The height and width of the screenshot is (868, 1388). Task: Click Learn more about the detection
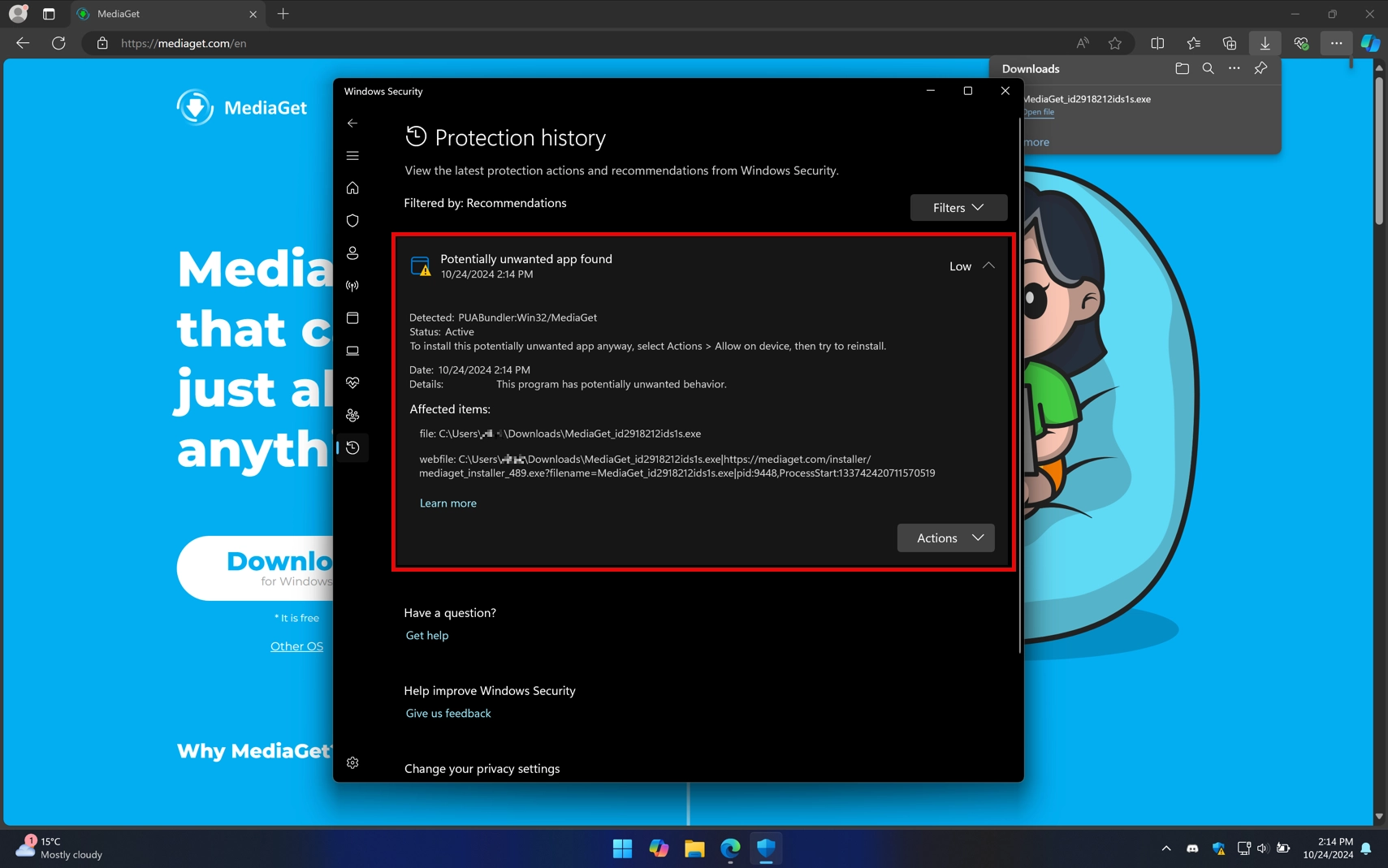(x=448, y=503)
